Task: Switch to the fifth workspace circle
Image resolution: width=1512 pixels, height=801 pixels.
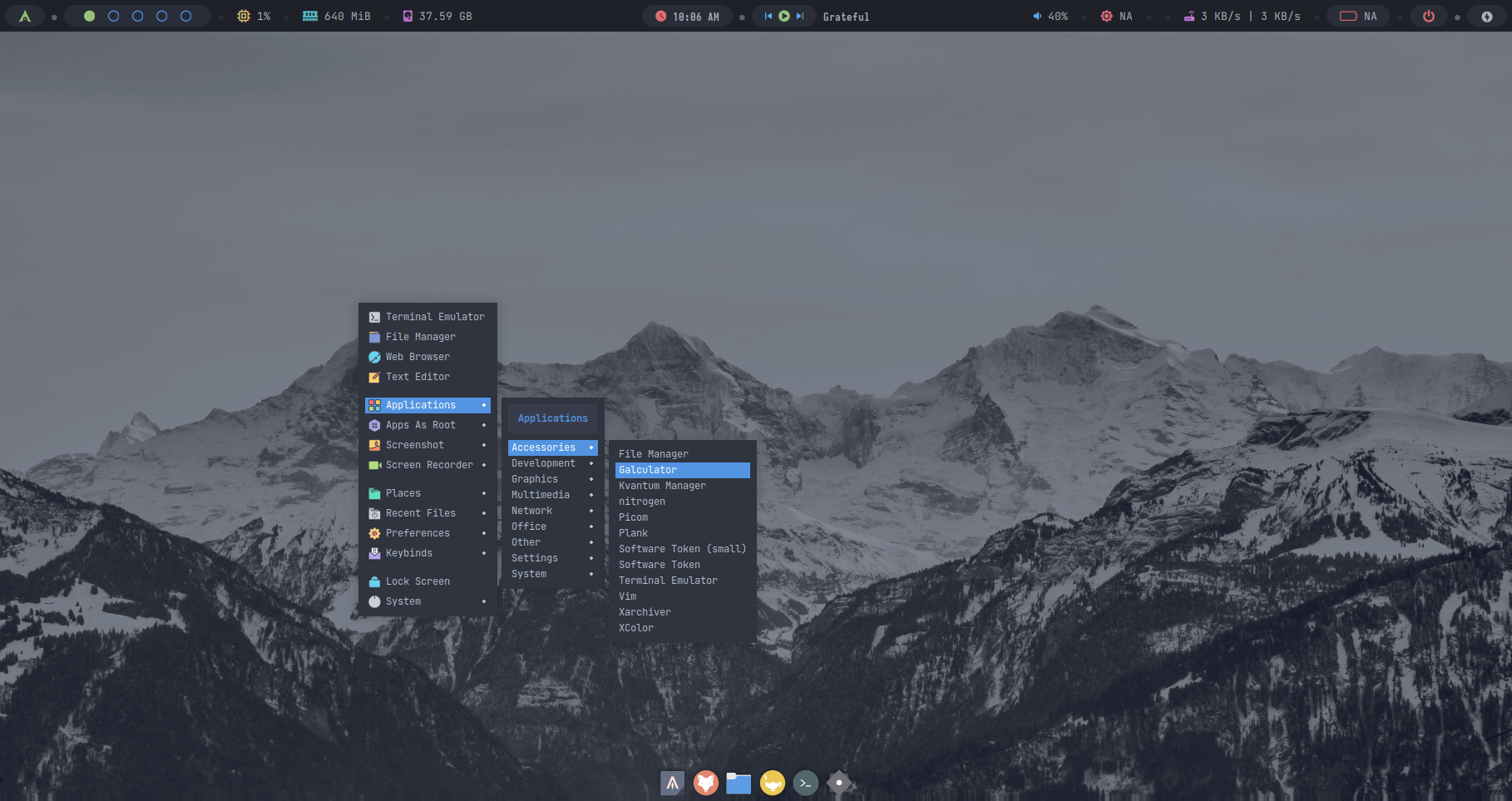Action: tap(186, 16)
